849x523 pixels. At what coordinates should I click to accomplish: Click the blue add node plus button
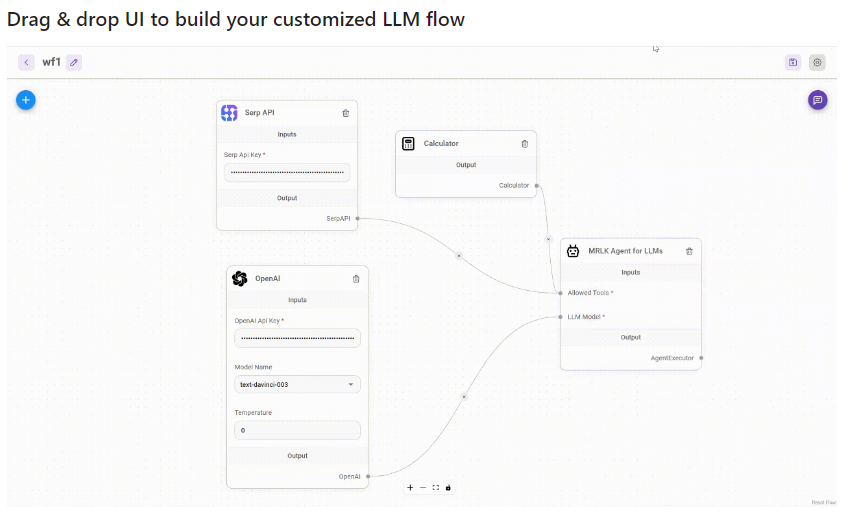25,100
